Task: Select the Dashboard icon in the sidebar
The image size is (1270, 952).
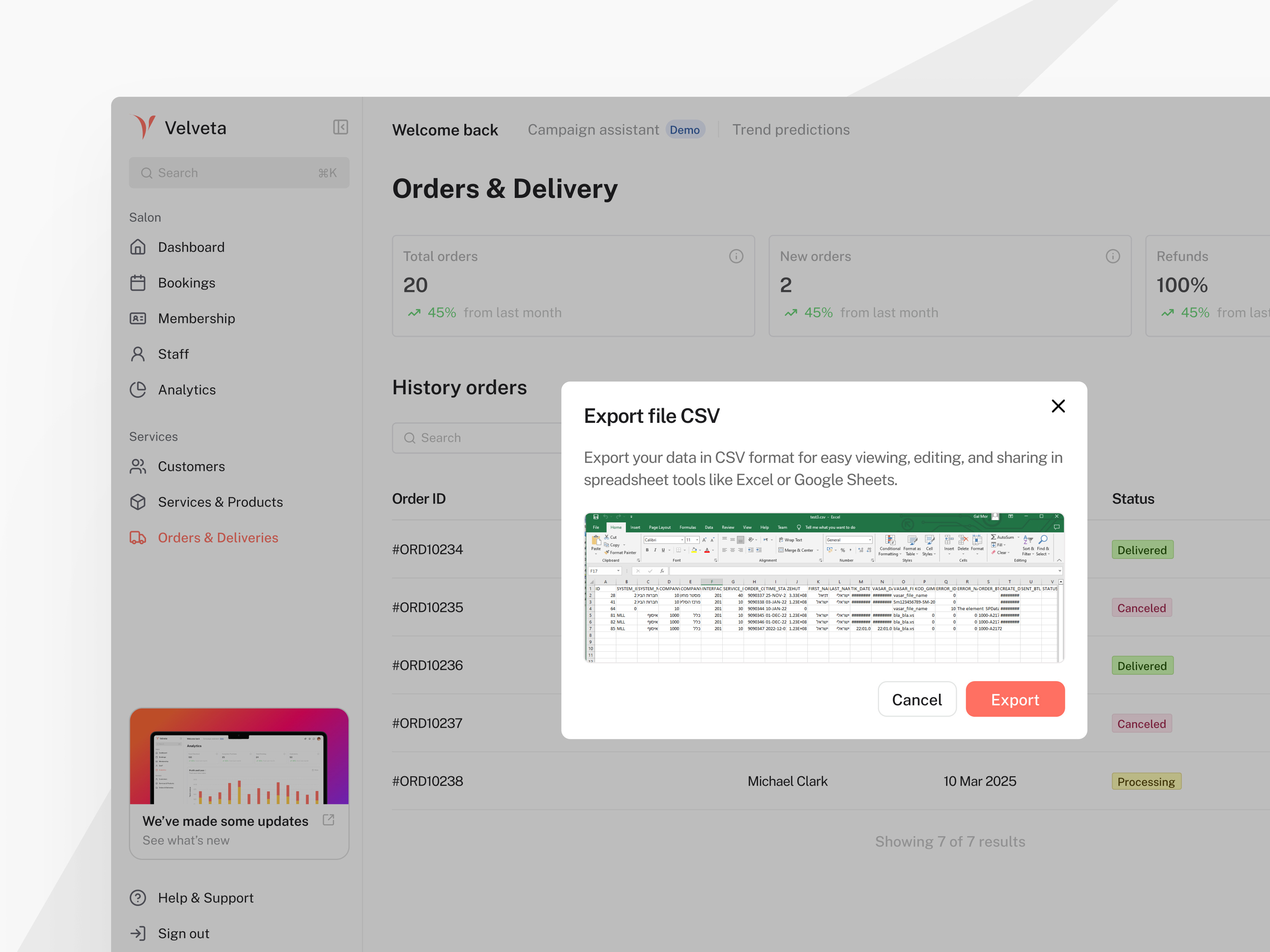Action: 139,247
